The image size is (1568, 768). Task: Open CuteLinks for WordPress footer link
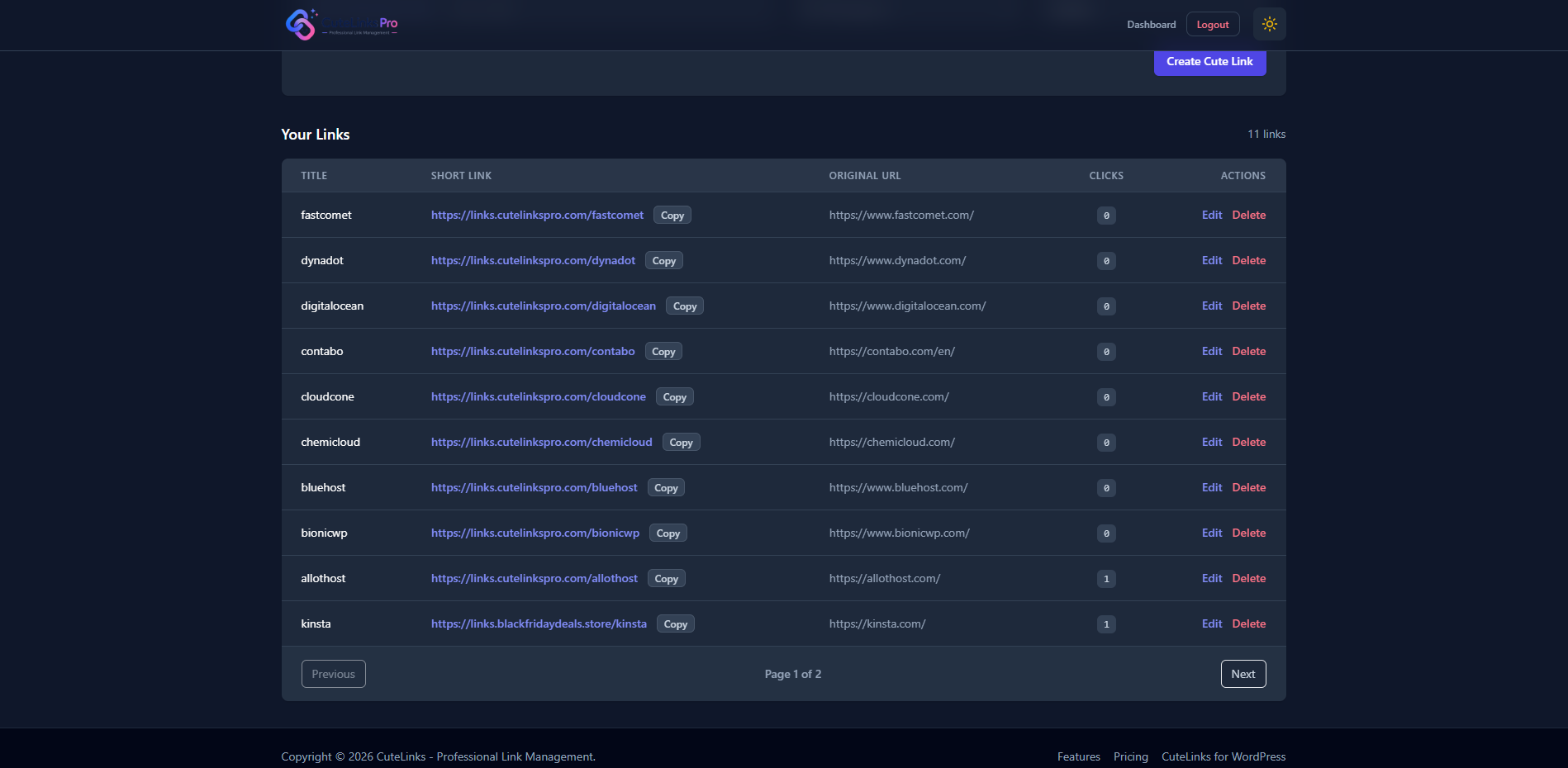1224,756
